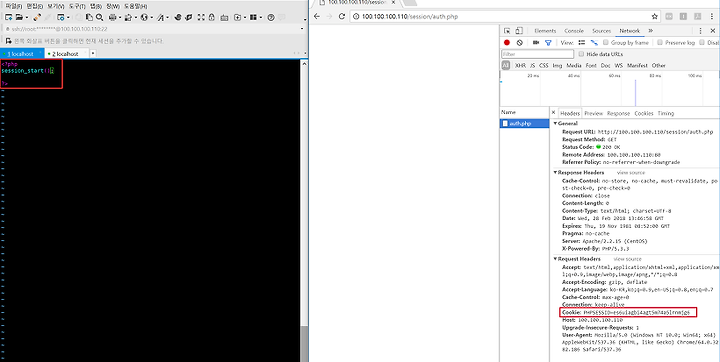Filter requests by Doc type

point(606,66)
